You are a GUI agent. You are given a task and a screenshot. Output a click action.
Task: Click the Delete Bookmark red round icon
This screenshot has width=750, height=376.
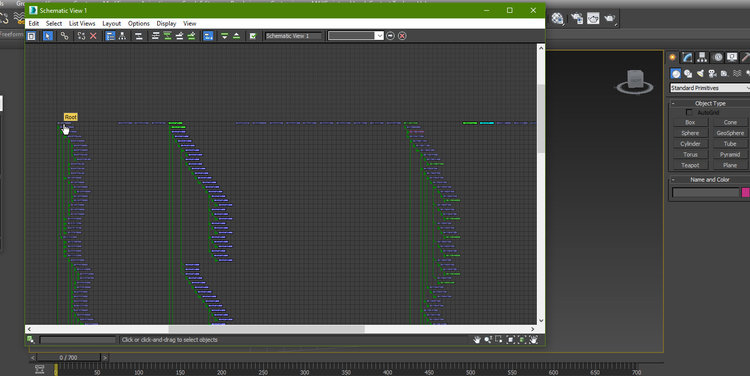coord(402,36)
